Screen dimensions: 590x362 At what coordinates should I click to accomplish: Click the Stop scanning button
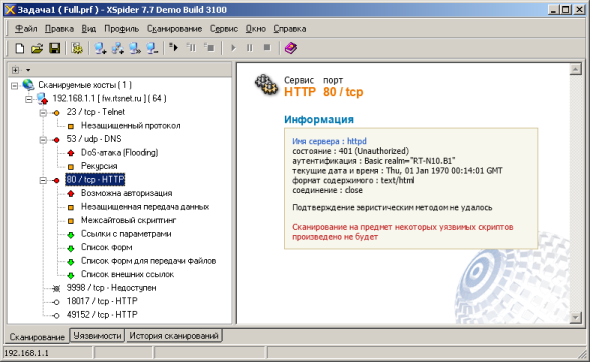click(x=267, y=47)
